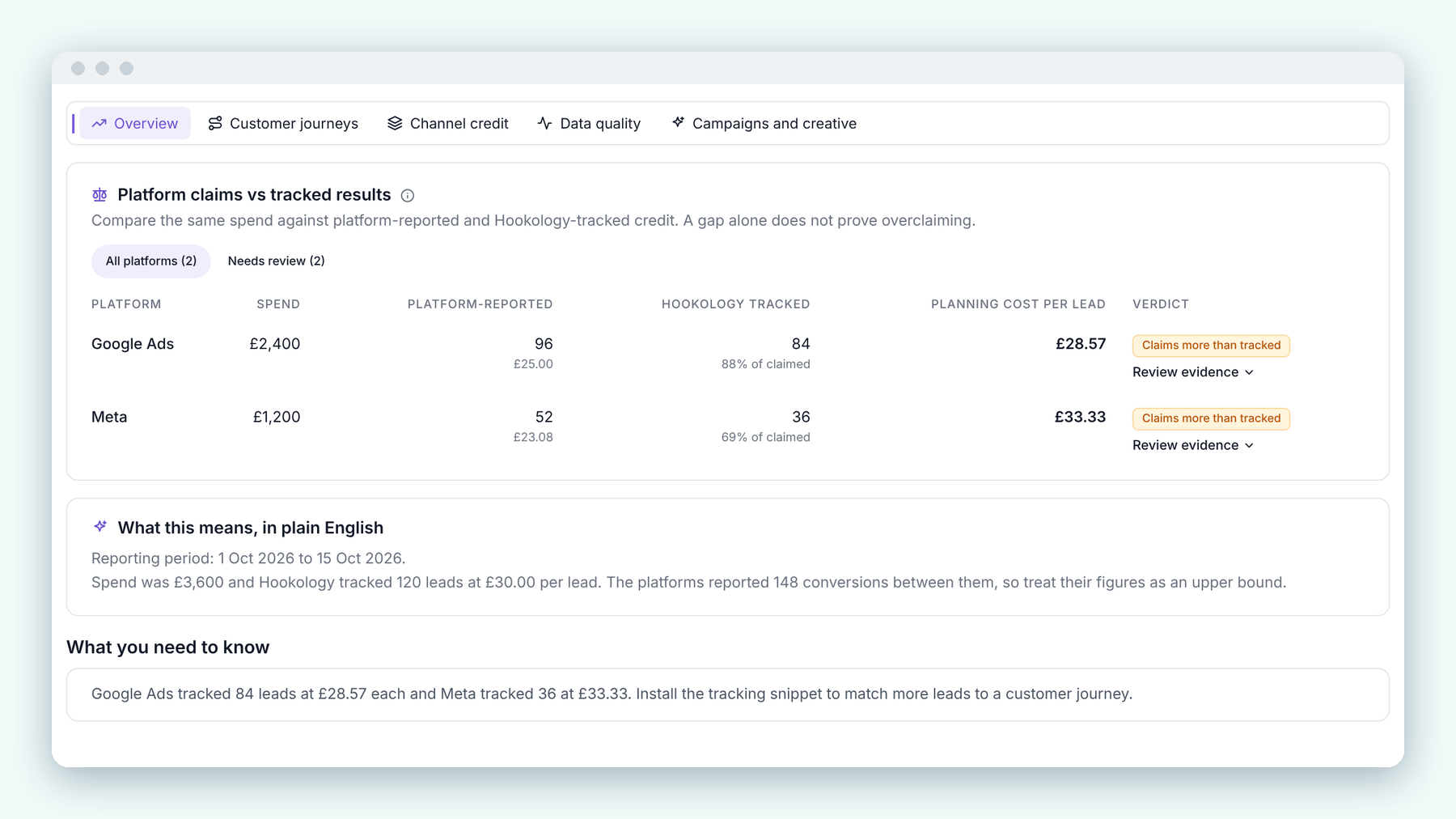
Task: Expand Review evidence for Google Ads
Action: point(1193,372)
